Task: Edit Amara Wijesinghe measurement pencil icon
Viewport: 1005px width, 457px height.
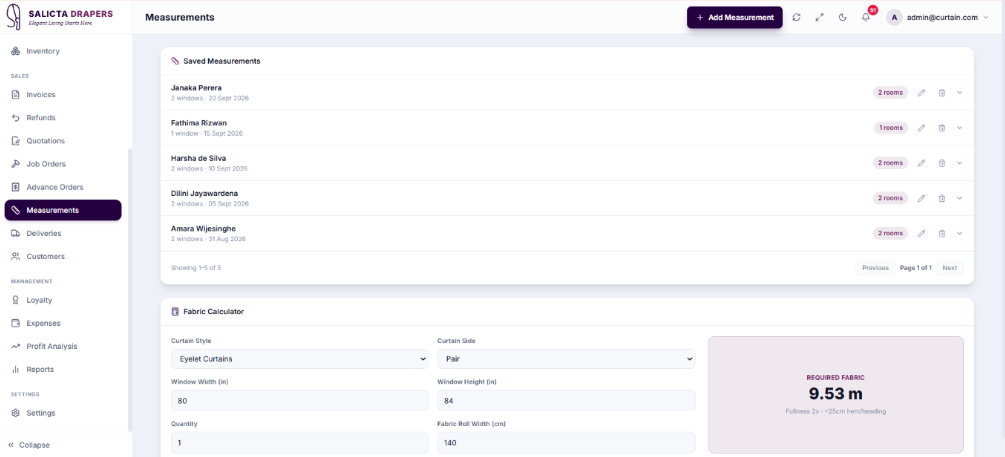Action: (x=921, y=233)
